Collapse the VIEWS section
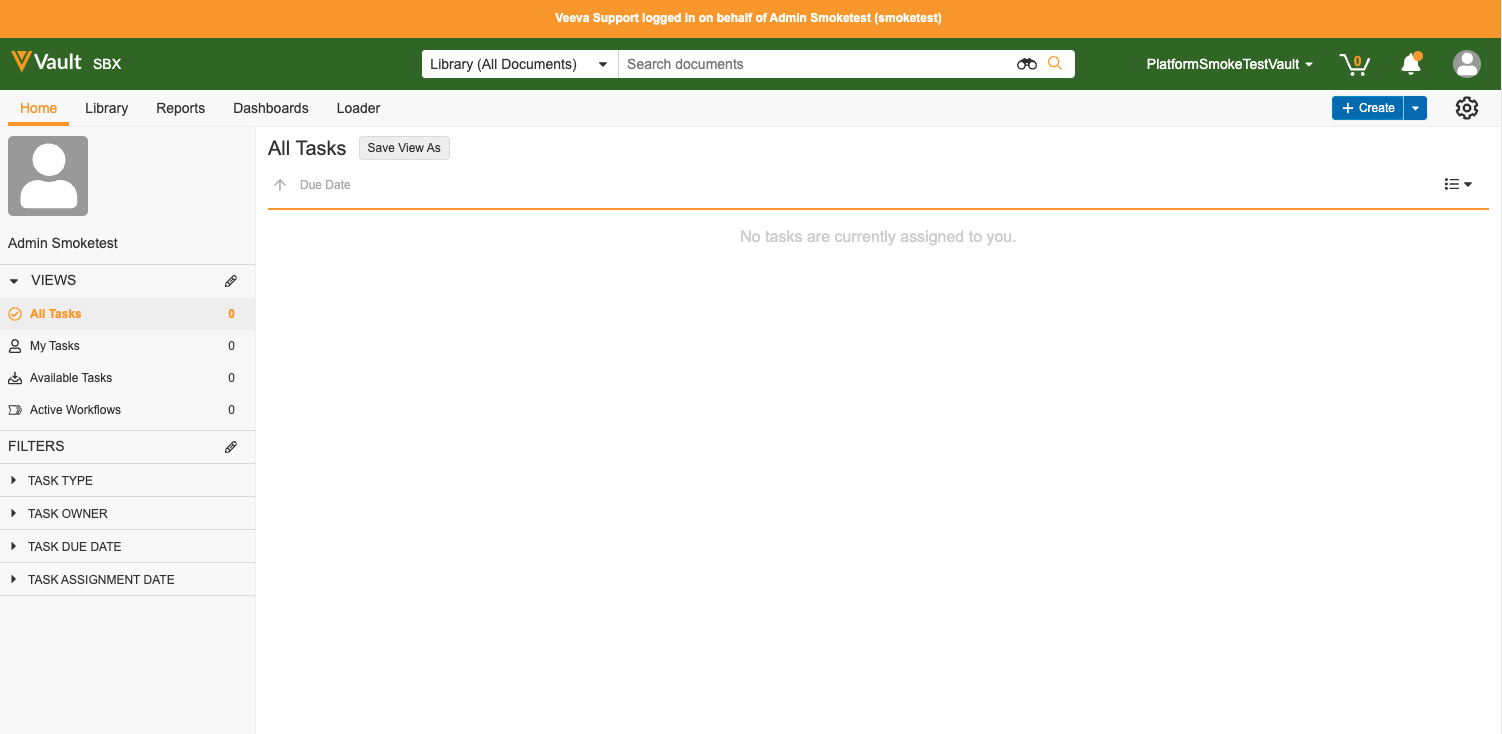 [x=14, y=281]
